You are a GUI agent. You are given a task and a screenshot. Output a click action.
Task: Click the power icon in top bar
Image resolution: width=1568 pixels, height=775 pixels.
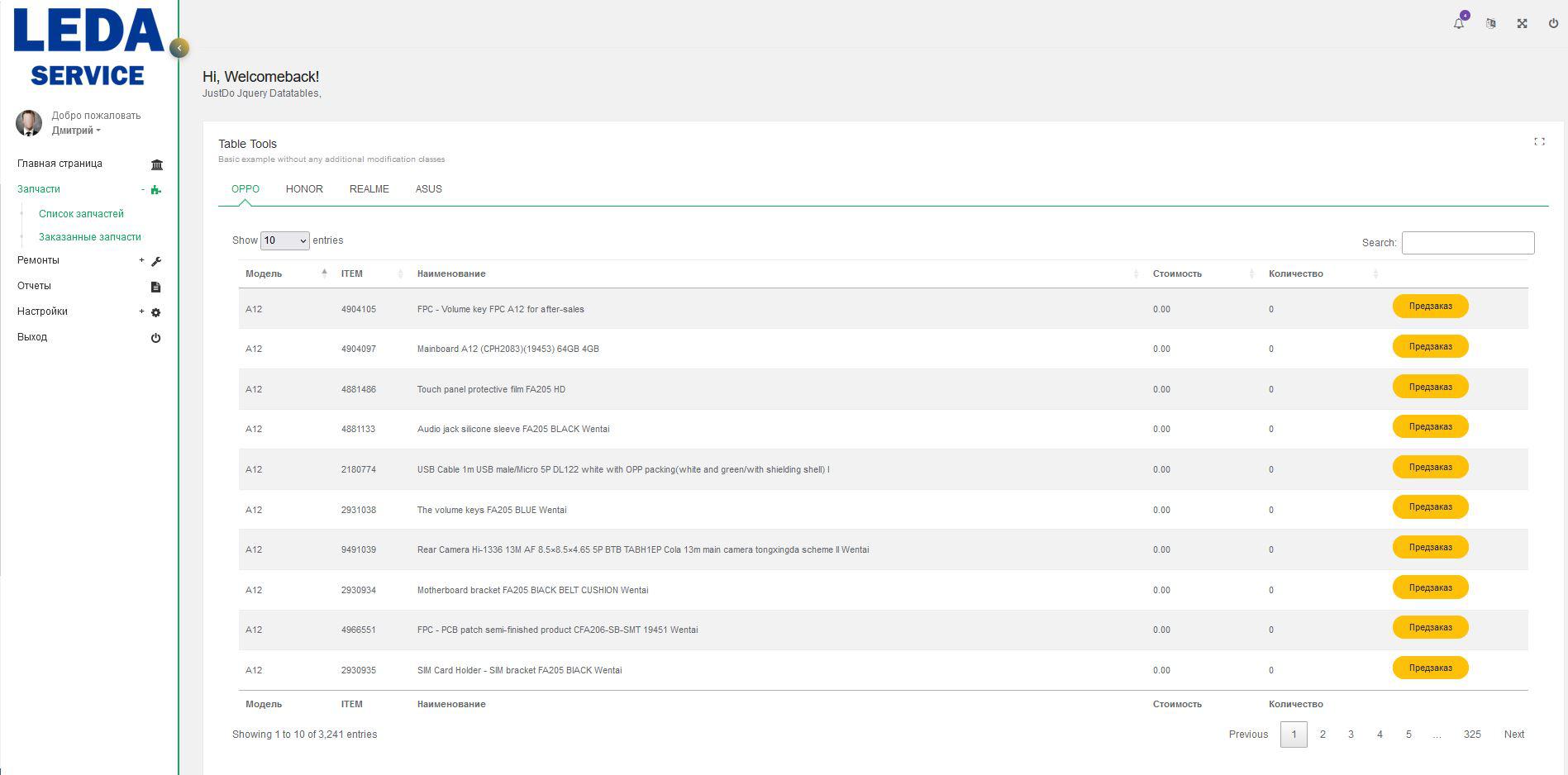[1553, 24]
